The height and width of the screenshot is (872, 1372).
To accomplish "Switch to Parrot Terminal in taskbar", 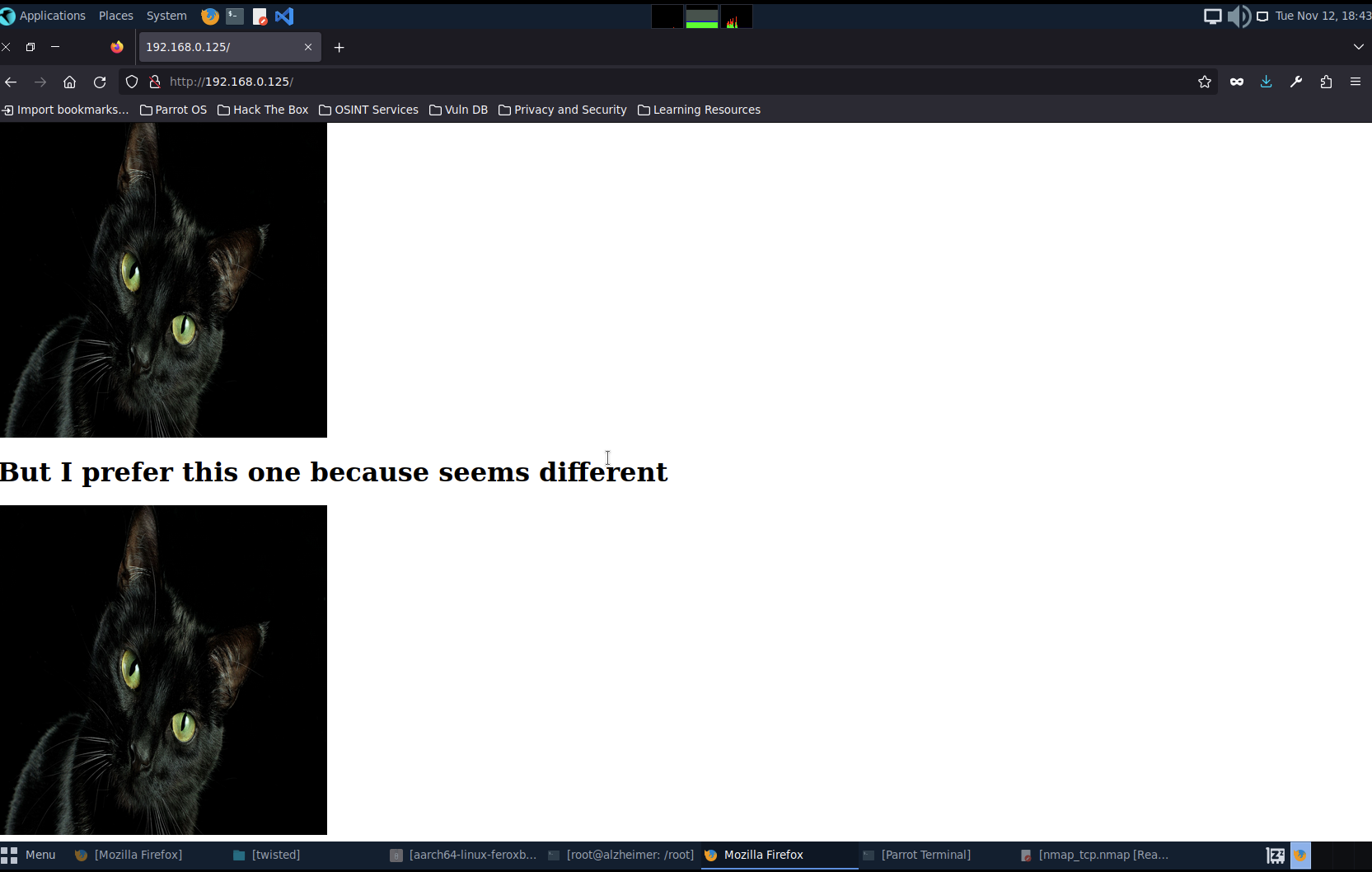I will 925,855.
